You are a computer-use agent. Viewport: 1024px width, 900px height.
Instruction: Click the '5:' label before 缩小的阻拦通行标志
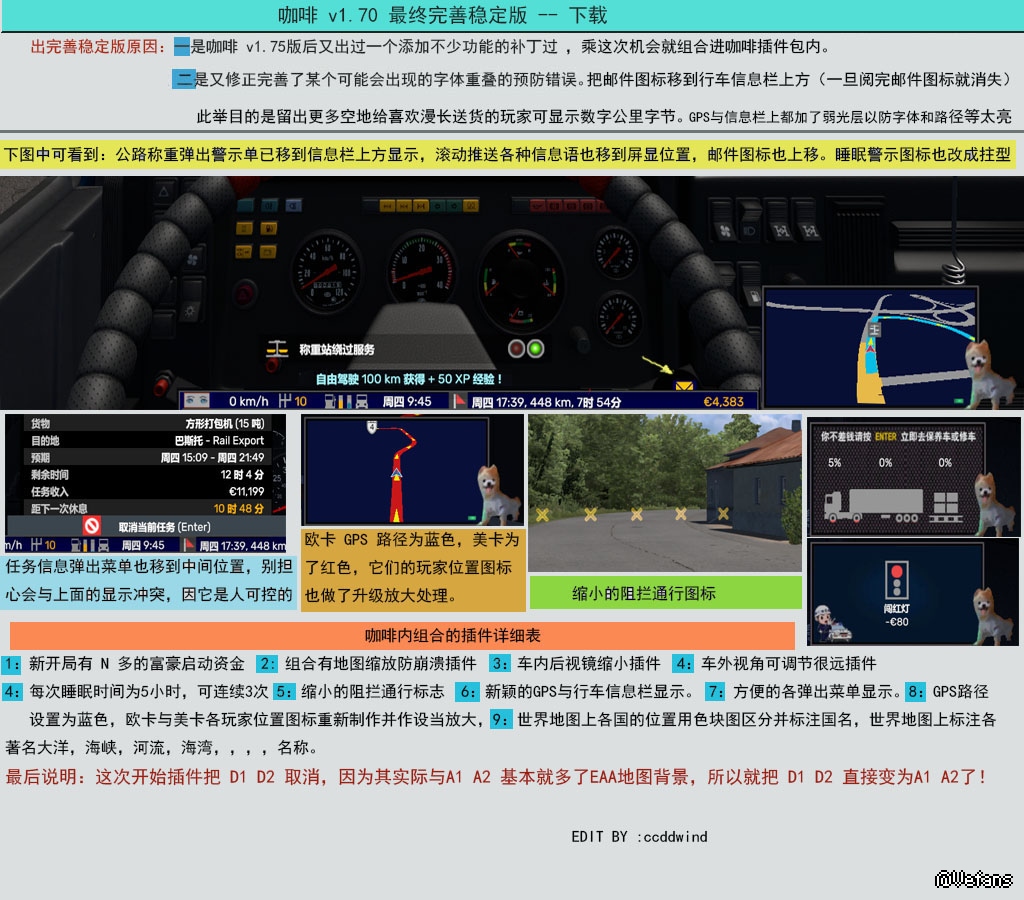(283, 692)
